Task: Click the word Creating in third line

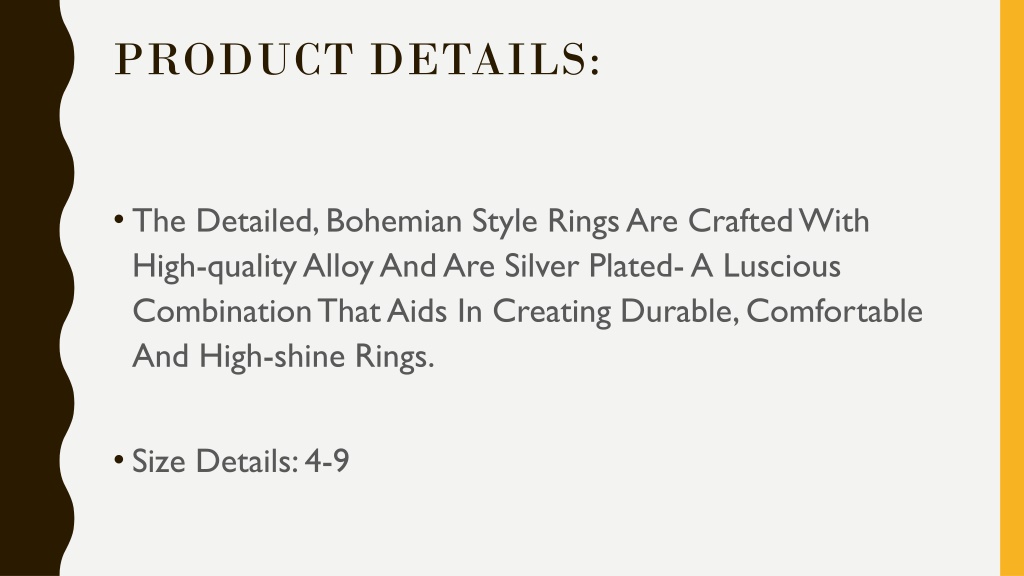Action: pos(552,312)
